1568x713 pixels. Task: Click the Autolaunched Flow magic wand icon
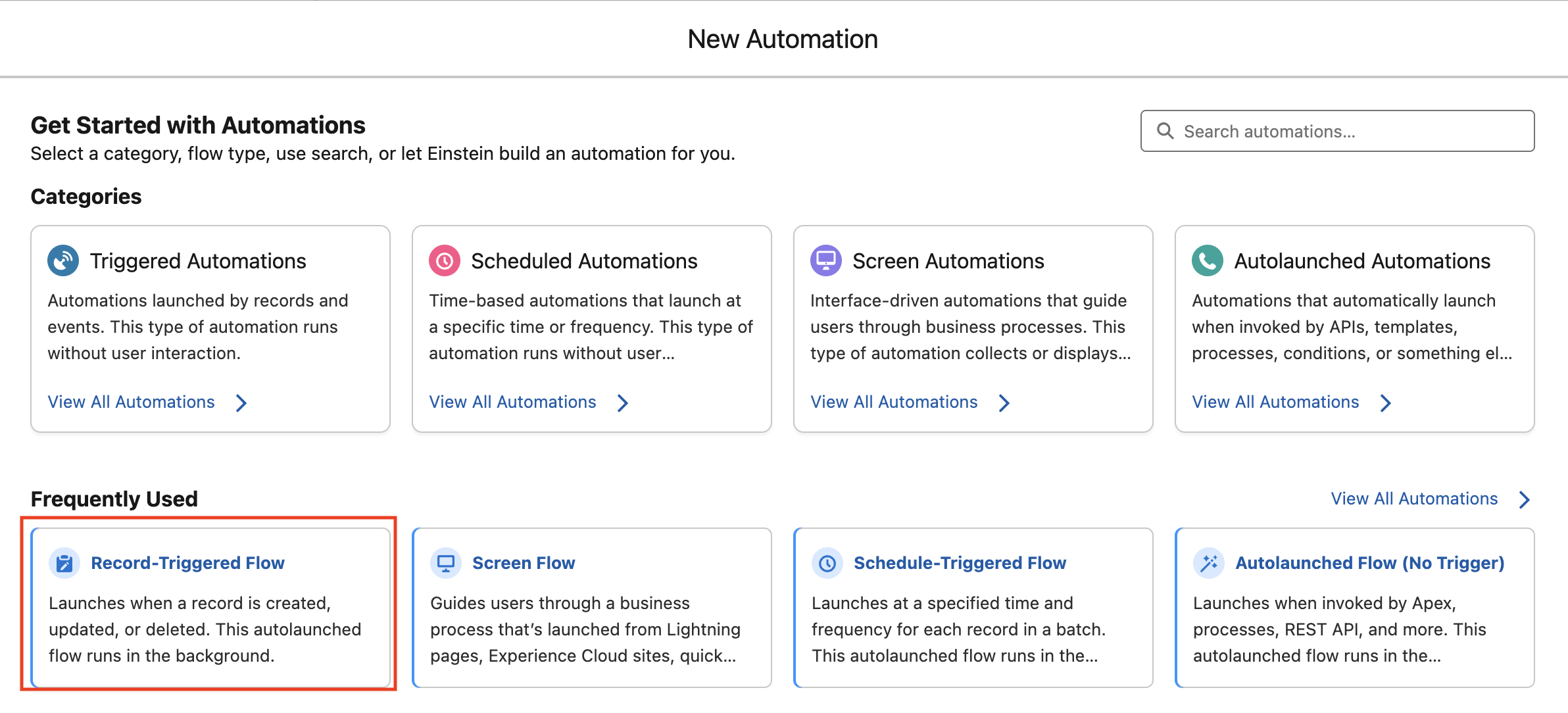coord(1209,563)
